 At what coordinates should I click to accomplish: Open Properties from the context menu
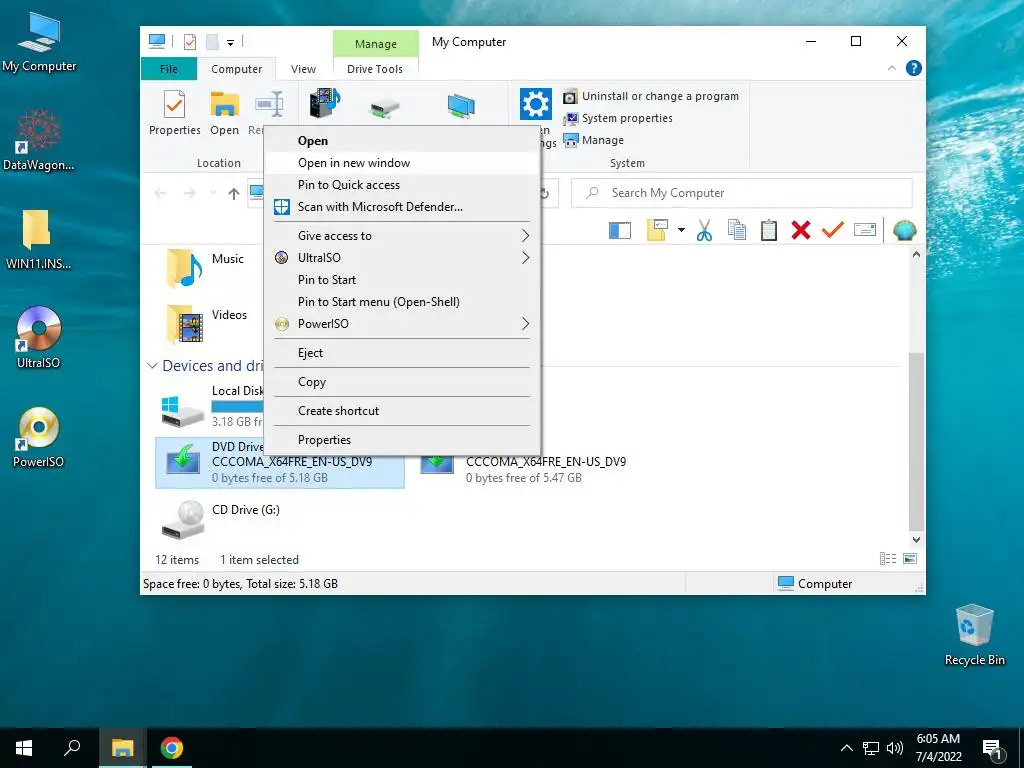point(402,440)
